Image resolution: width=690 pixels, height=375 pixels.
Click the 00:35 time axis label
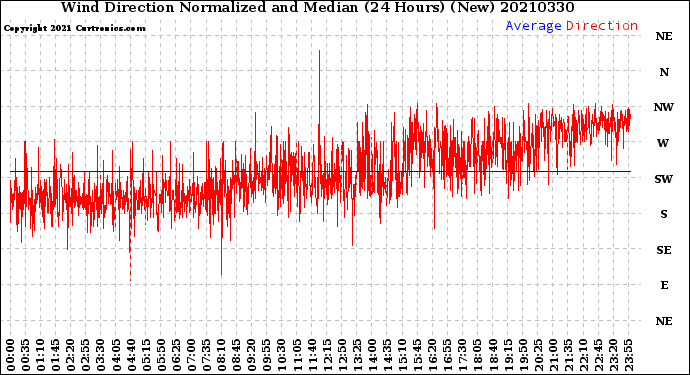pos(26,355)
